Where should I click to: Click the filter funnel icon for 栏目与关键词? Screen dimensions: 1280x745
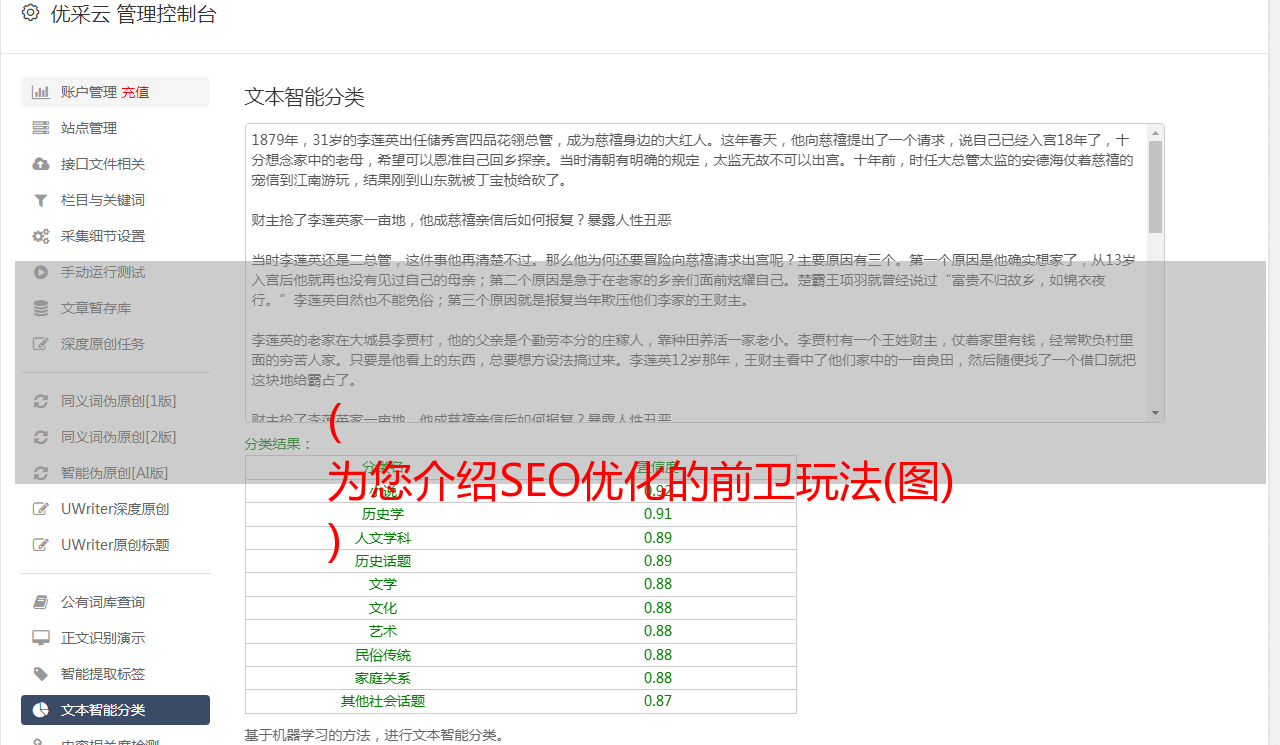tap(40, 200)
